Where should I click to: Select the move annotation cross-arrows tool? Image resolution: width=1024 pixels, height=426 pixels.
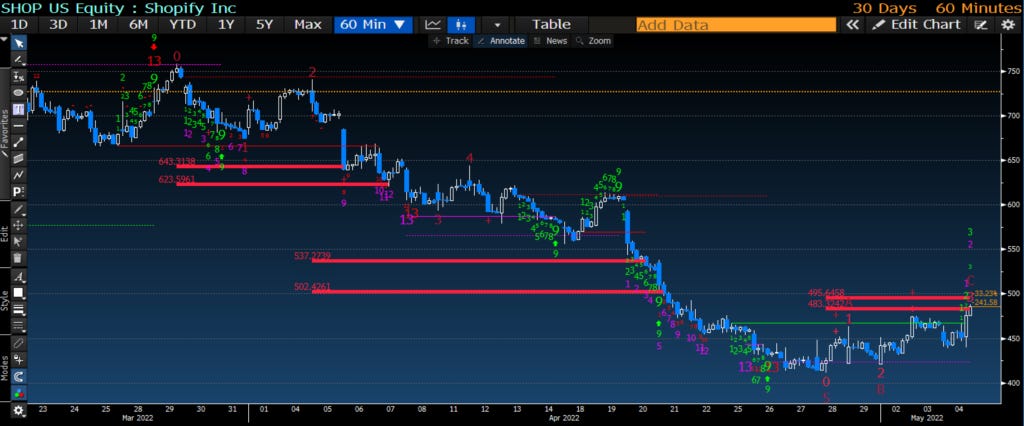click(x=19, y=225)
